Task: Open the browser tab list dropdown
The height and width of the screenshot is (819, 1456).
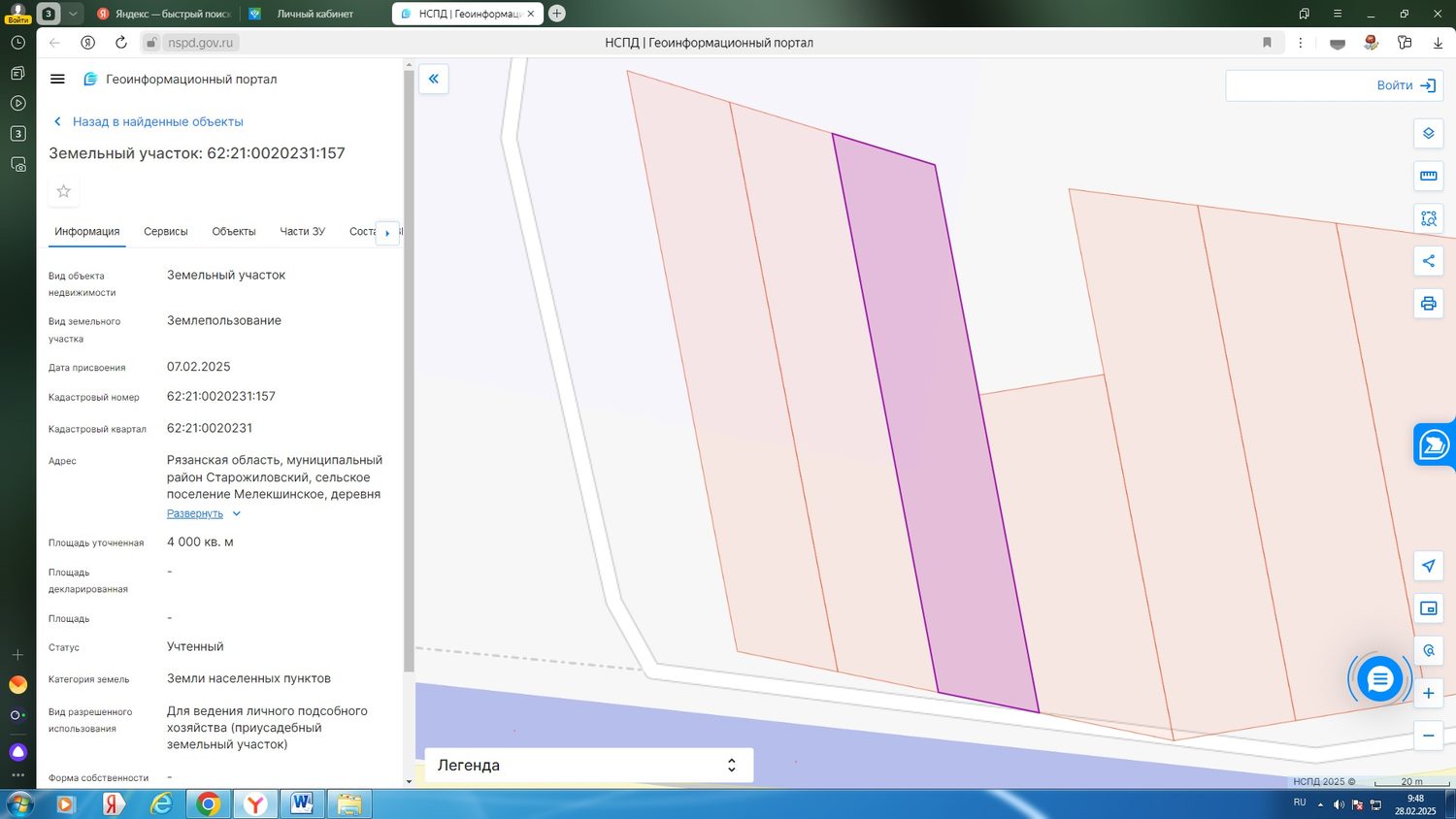Action: [73, 14]
